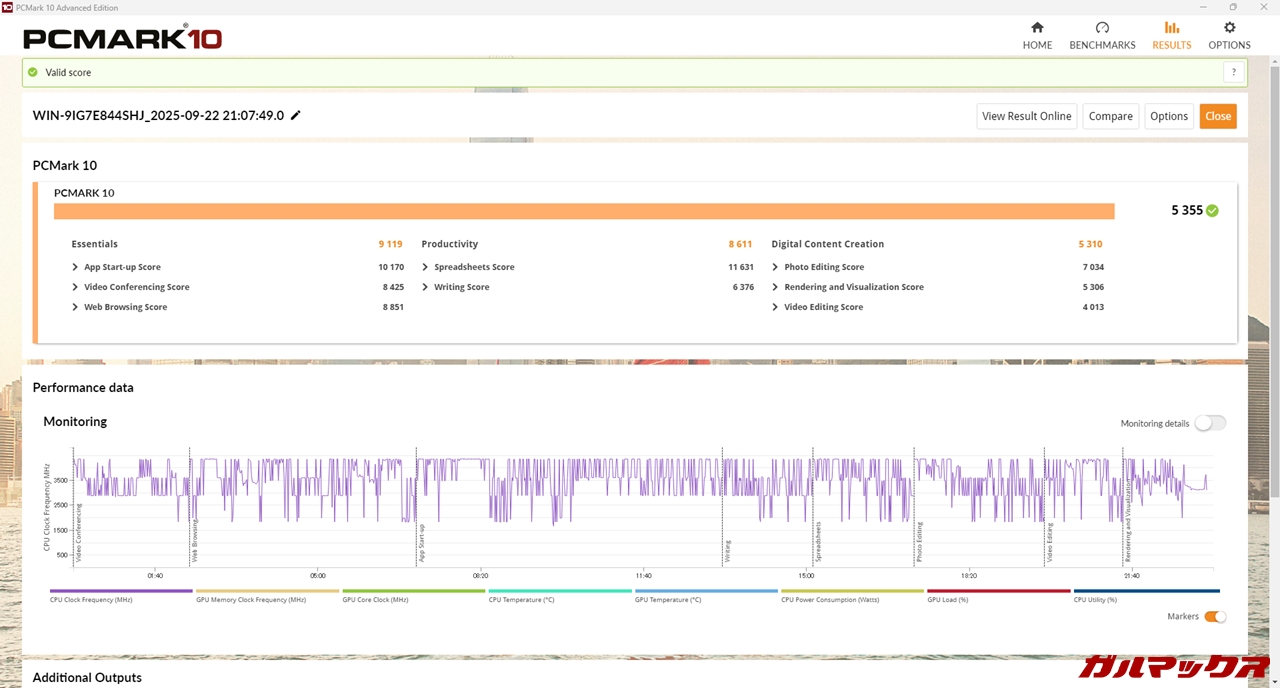Click the PCMark 10 app icon in the title bar
This screenshot has height=688, width=1280.
coord(8,7)
